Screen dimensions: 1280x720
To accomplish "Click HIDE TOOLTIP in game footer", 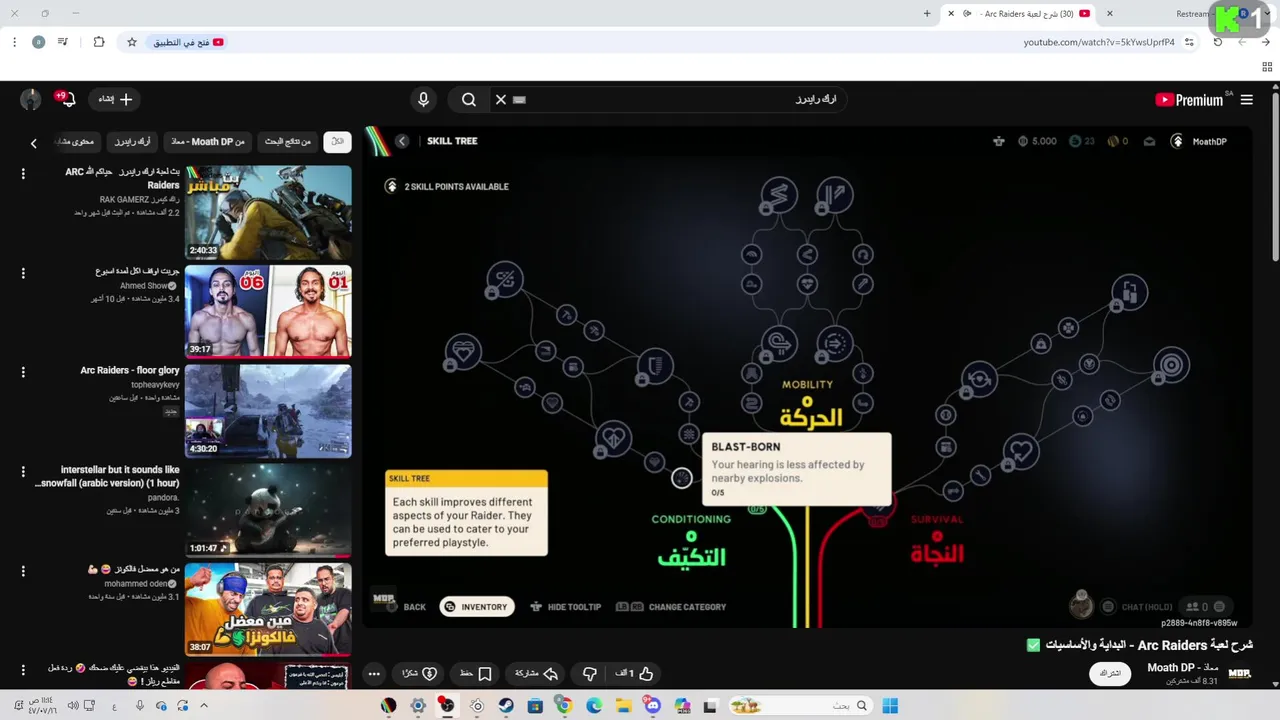I will click(565, 607).
